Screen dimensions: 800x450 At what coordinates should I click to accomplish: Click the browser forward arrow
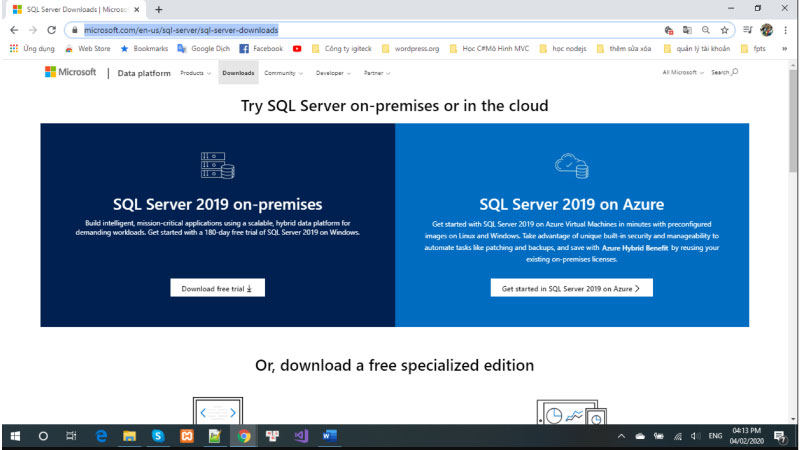tap(33, 30)
